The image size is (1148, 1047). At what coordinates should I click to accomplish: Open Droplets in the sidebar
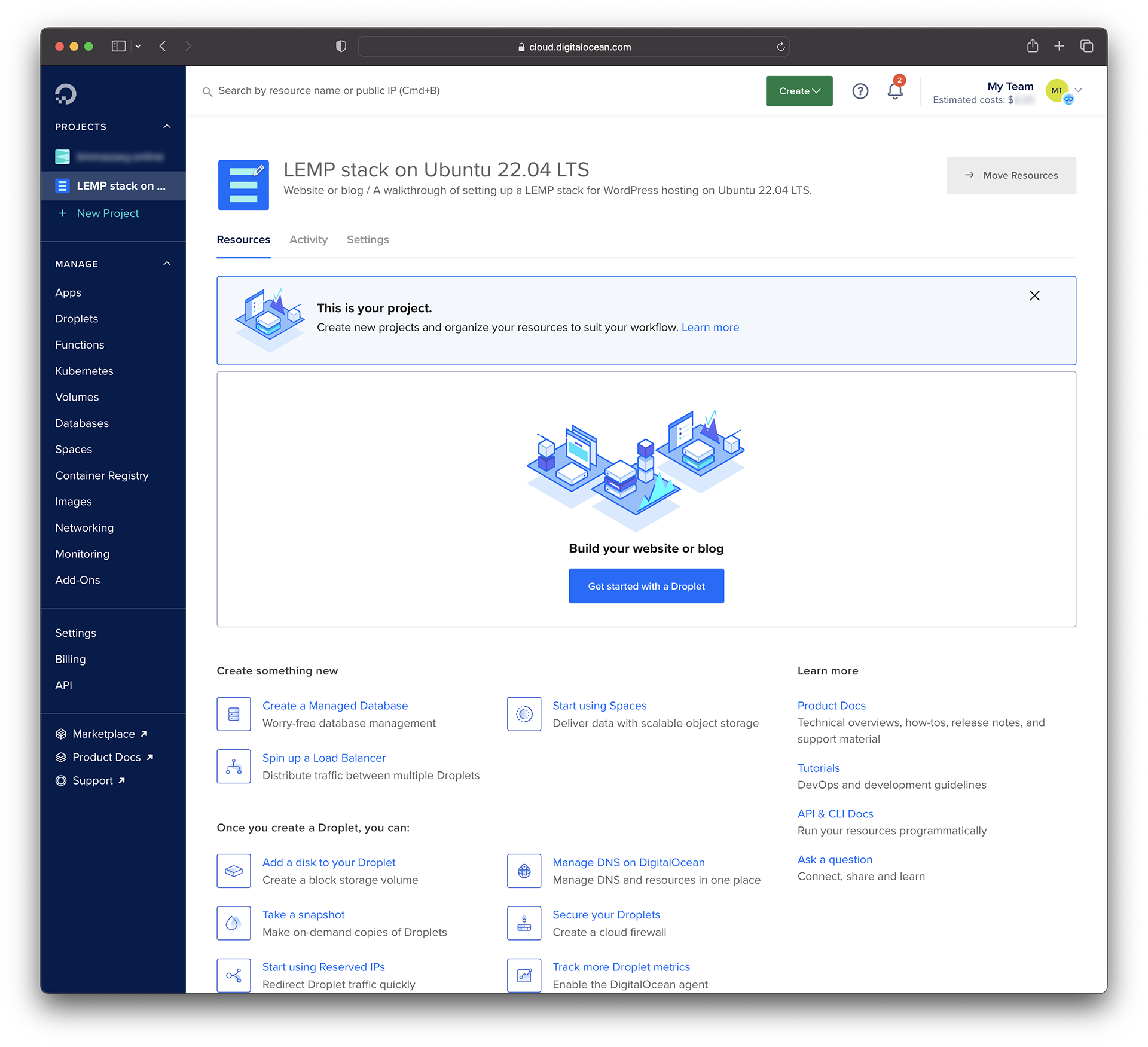point(77,319)
